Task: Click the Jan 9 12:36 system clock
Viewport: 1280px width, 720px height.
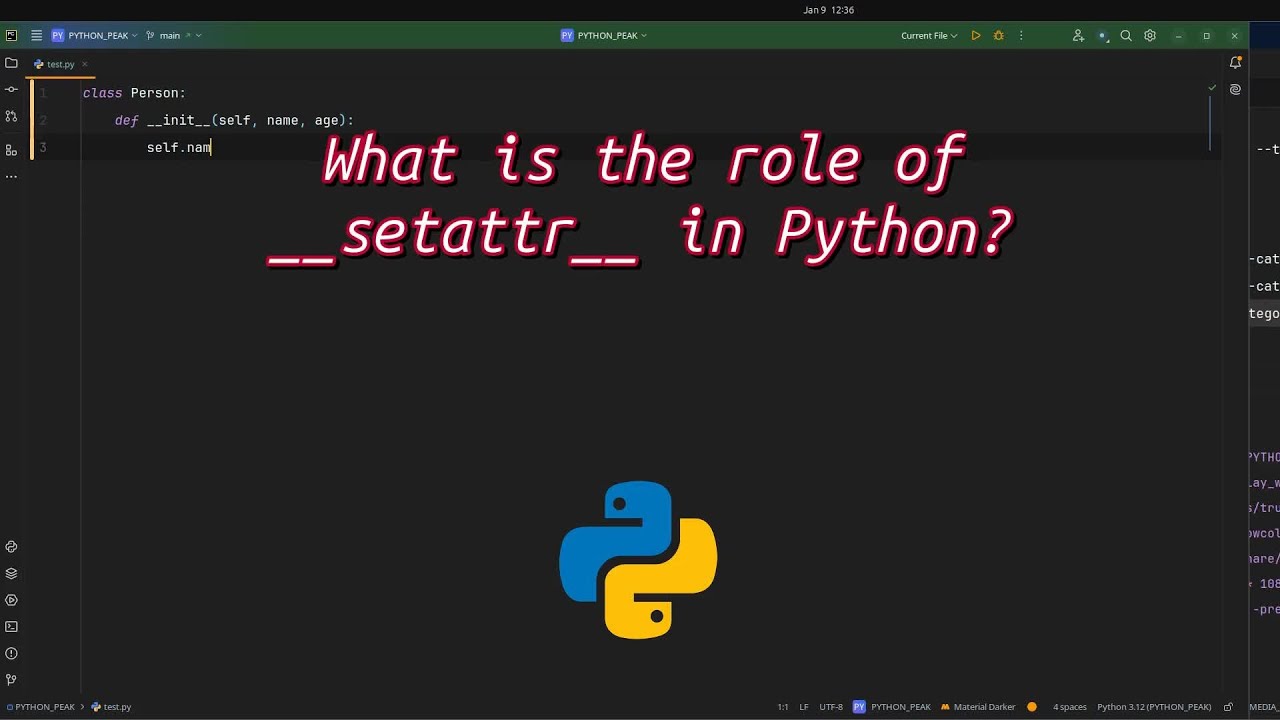Action: tap(828, 10)
